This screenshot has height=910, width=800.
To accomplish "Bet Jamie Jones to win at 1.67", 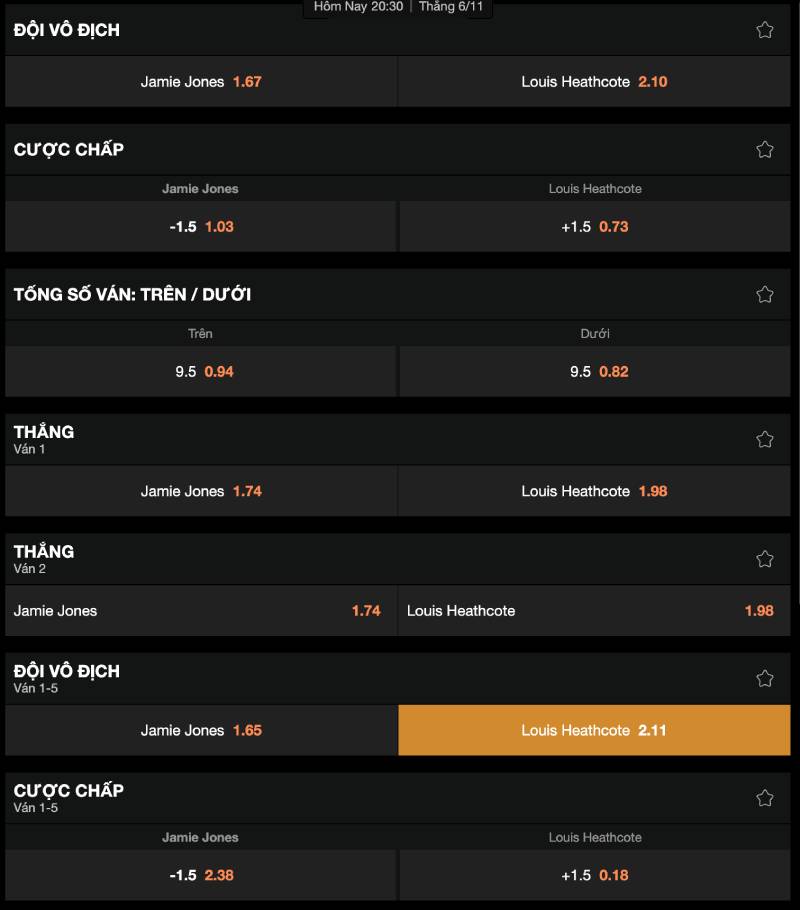I will coord(201,82).
